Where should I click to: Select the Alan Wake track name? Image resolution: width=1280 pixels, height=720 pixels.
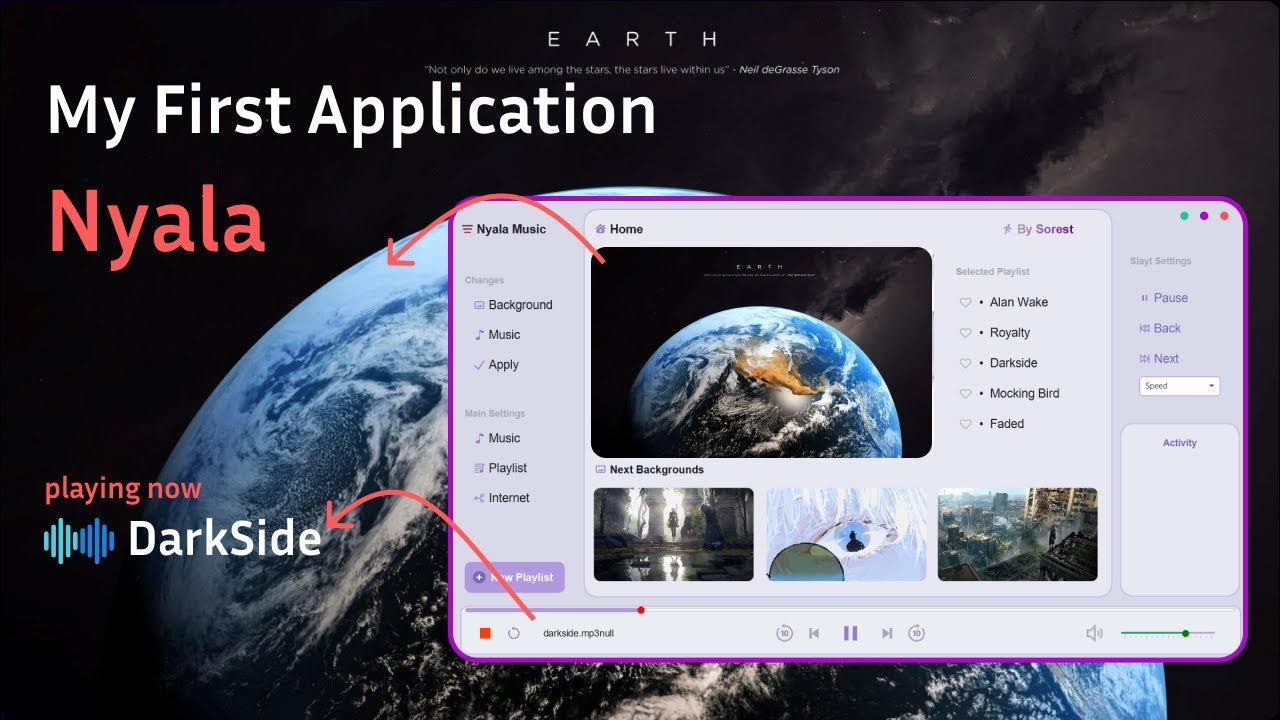coord(1019,302)
